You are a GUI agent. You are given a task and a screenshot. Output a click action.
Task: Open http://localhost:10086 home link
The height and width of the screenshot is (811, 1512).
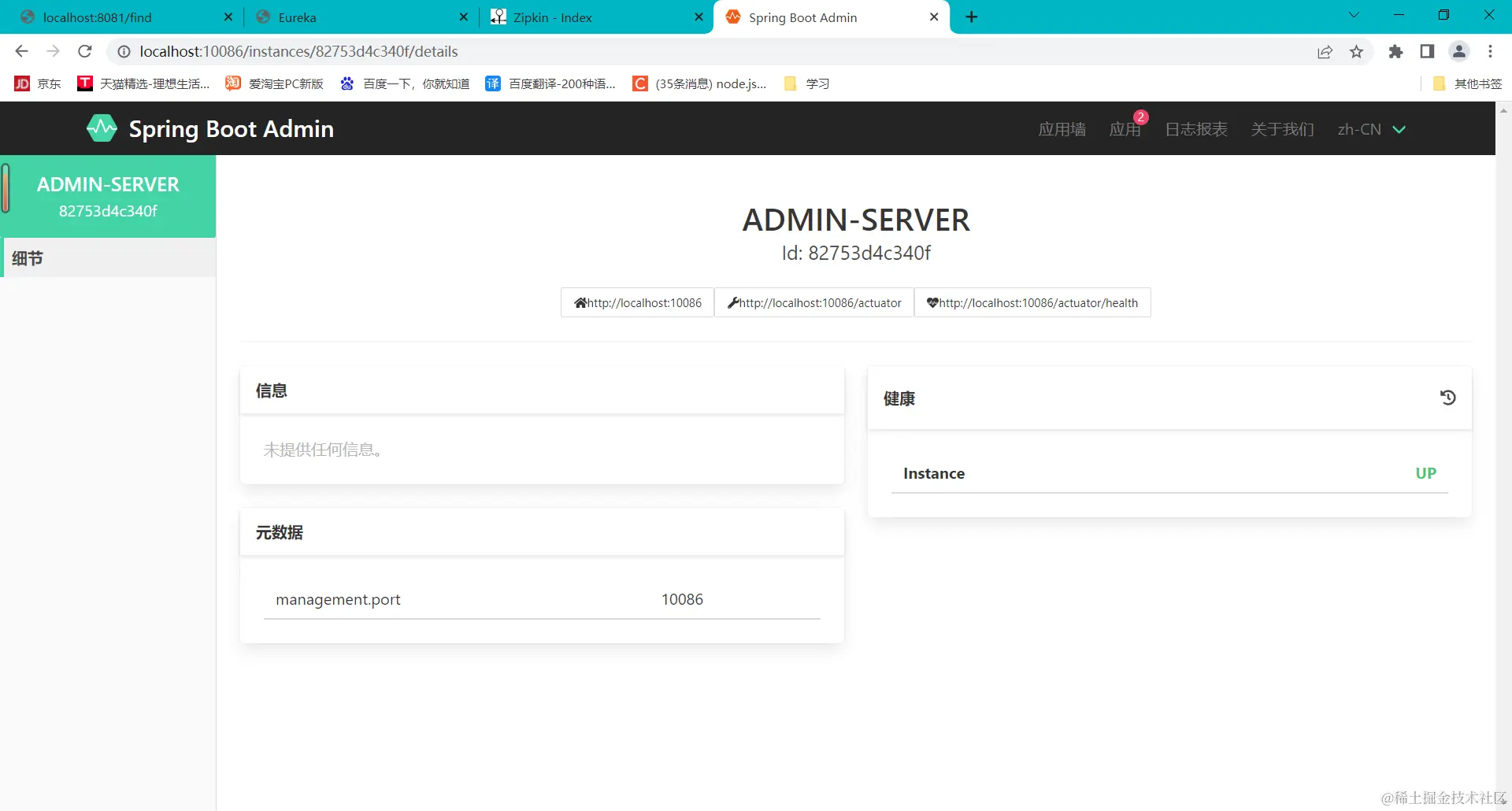pos(637,302)
